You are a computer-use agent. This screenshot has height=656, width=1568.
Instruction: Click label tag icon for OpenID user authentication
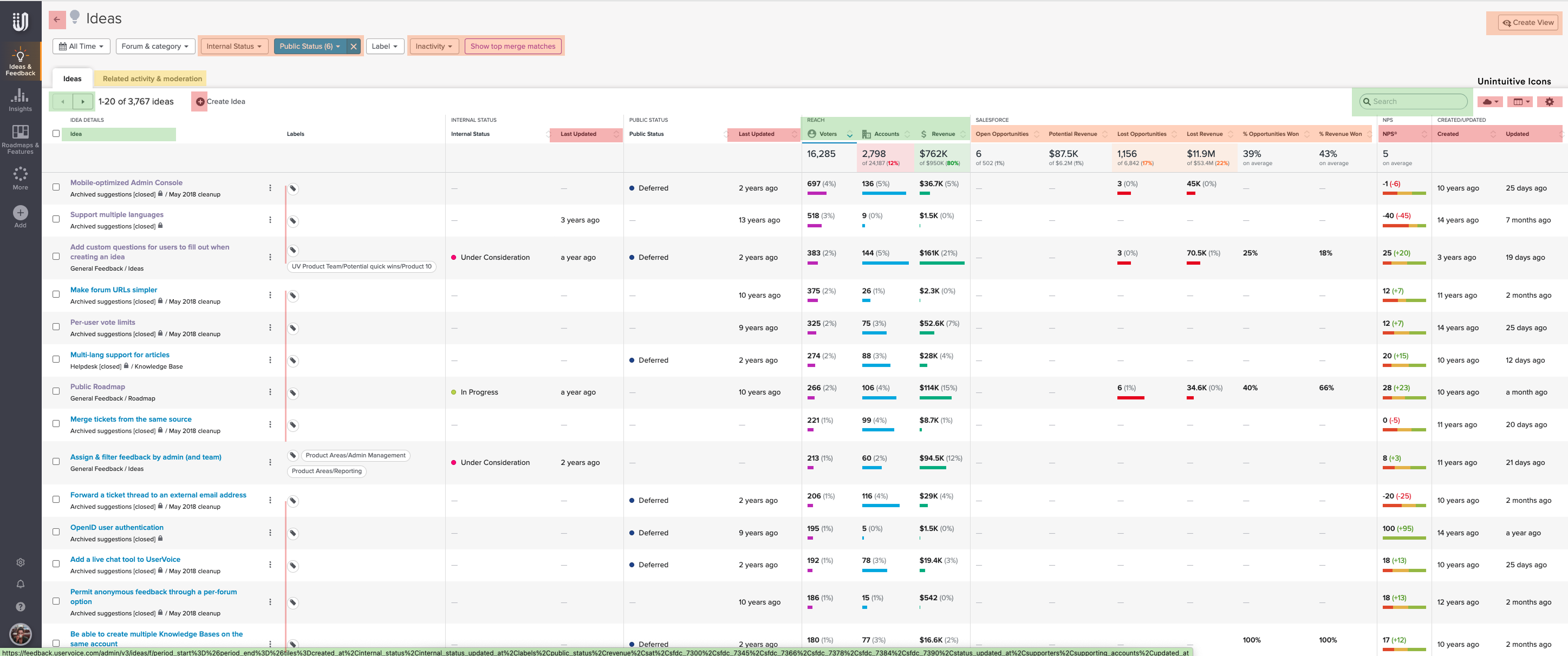(x=293, y=533)
